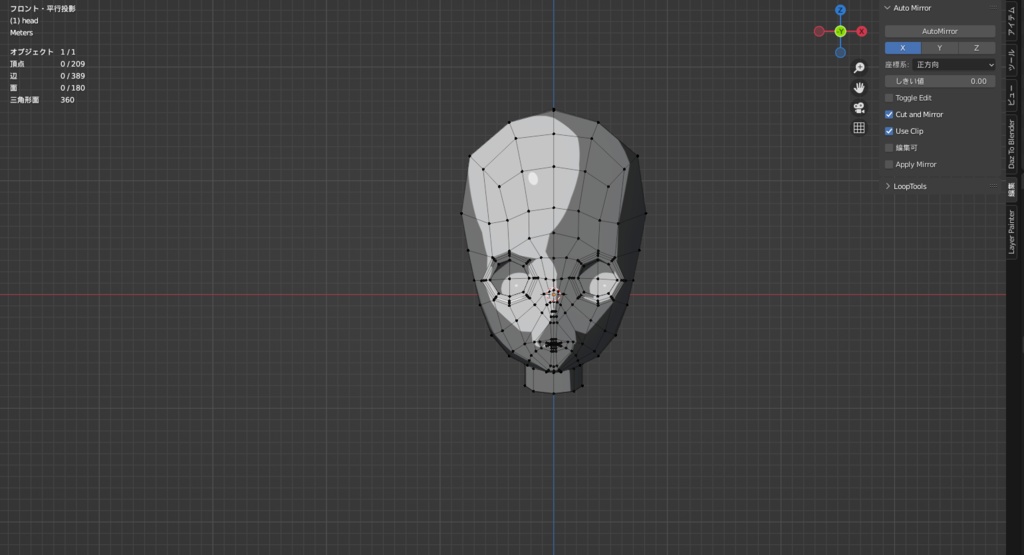
Task: Grab the LoopTools panel drag handle
Action: click(993, 186)
